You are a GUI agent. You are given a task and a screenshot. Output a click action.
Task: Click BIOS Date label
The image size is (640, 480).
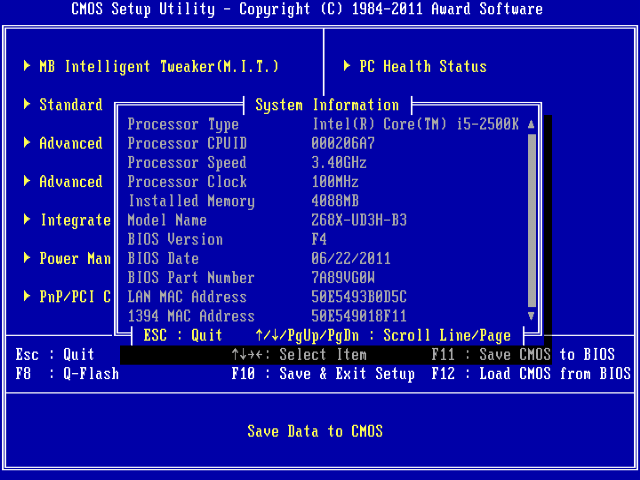[x=163, y=258]
